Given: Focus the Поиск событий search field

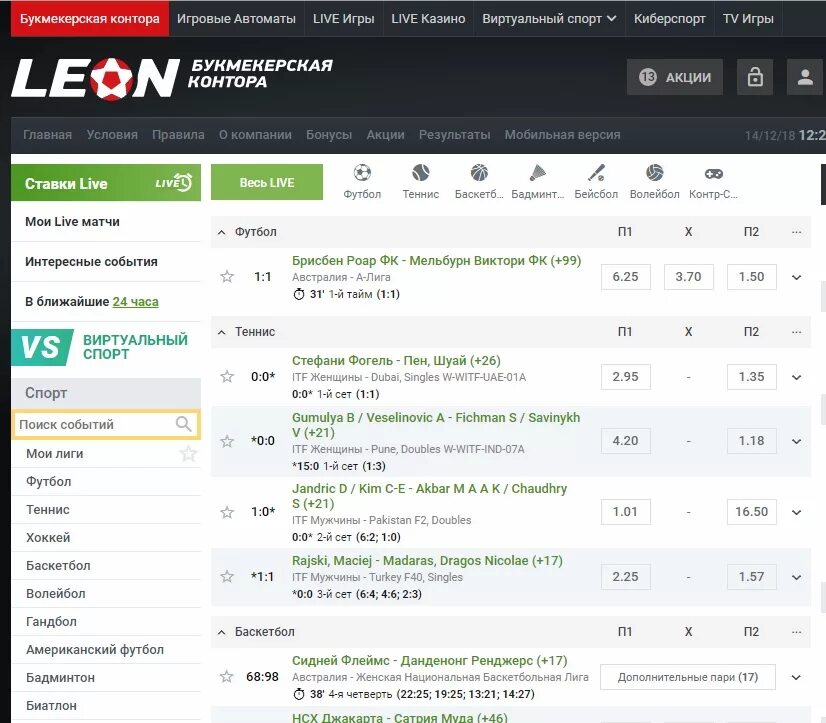Looking at the screenshot, I should click(x=106, y=424).
